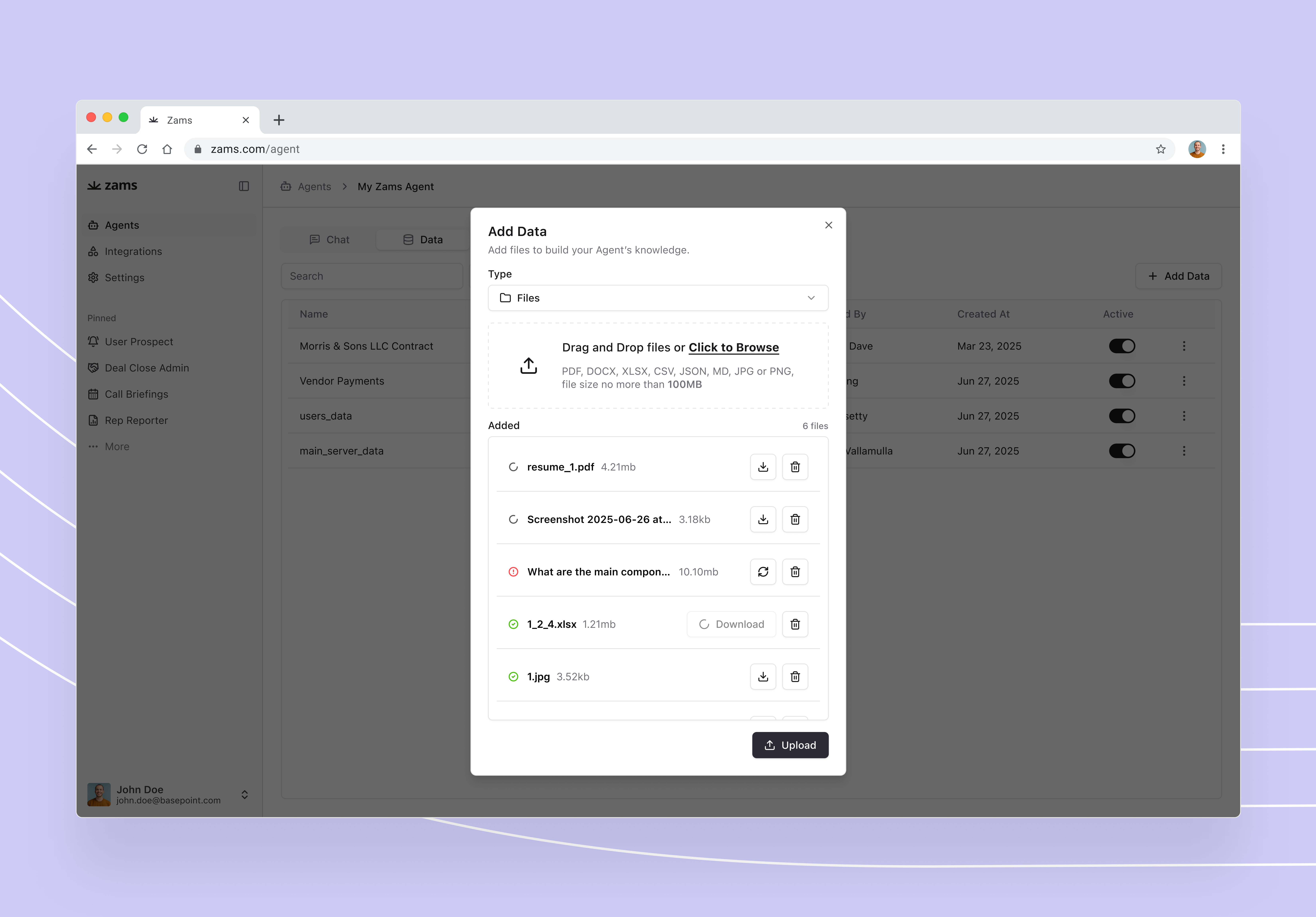Click the resume_1.pdf file name
The width and height of the screenshot is (1316, 917).
point(561,467)
